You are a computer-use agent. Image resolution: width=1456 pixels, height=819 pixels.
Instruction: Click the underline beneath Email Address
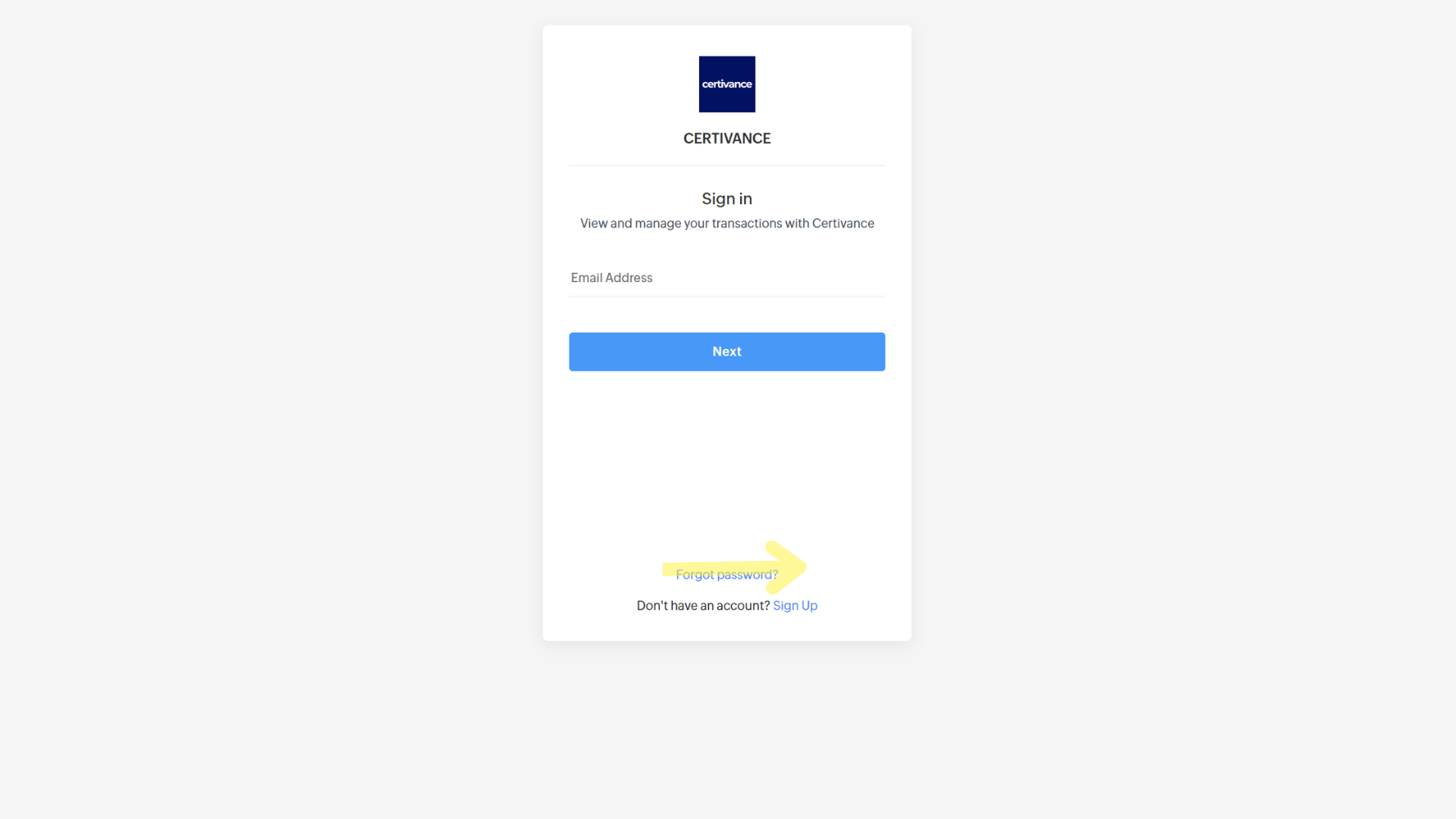726,296
